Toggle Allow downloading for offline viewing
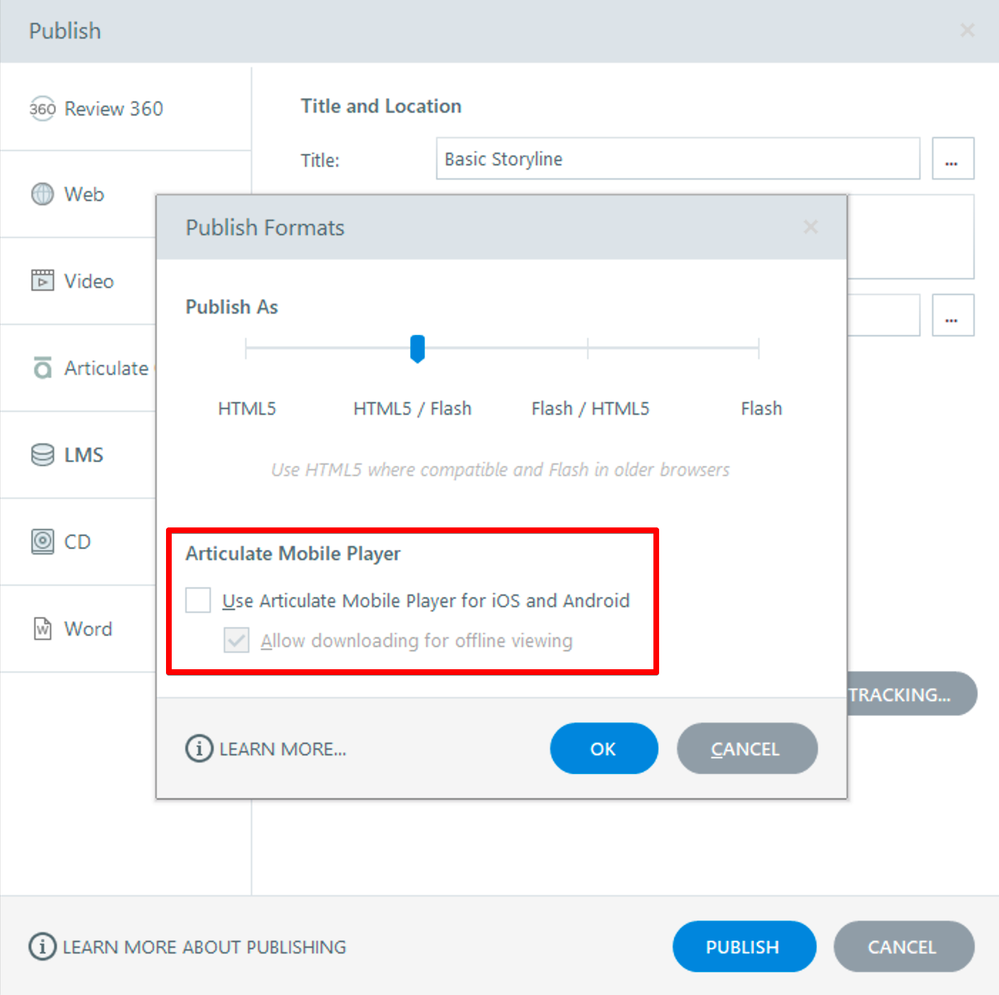This screenshot has width=999, height=995. (236, 640)
